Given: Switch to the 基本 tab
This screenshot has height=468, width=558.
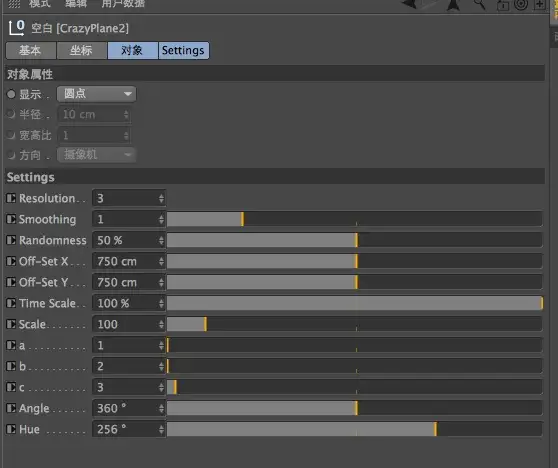Looking at the screenshot, I should (x=31, y=50).
